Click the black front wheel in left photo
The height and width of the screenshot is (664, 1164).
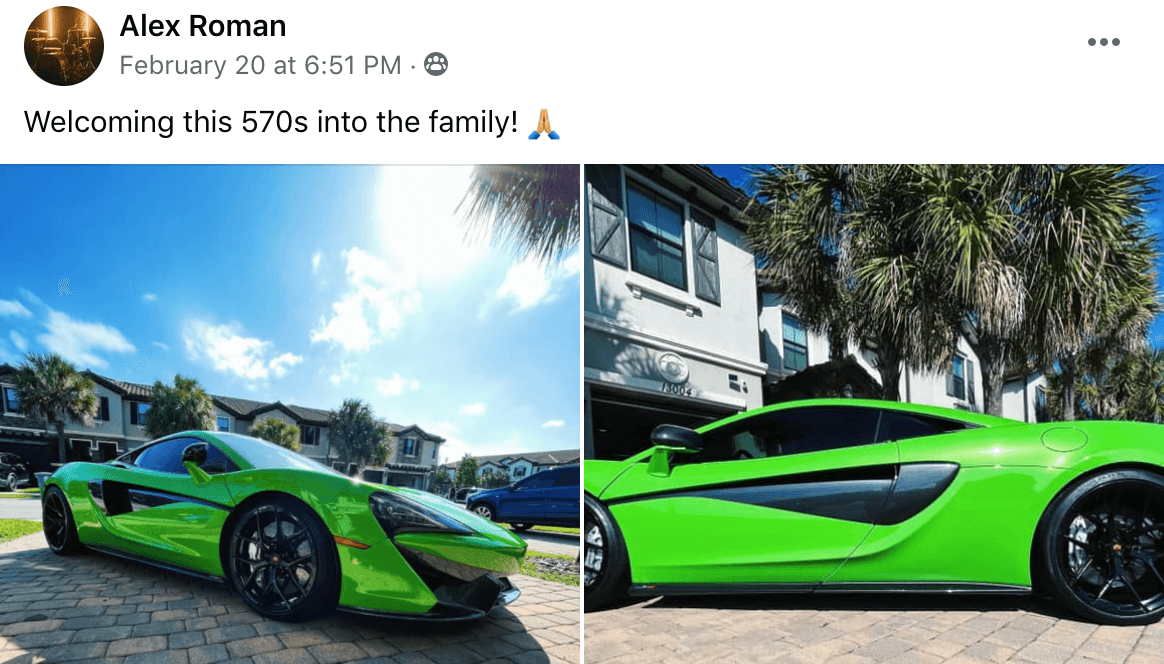(280, 557)
